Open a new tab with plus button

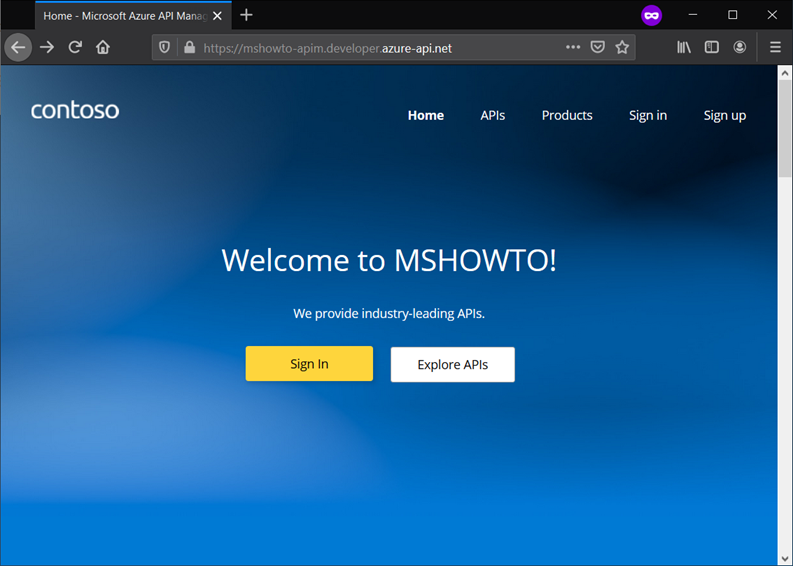[246, 15]
